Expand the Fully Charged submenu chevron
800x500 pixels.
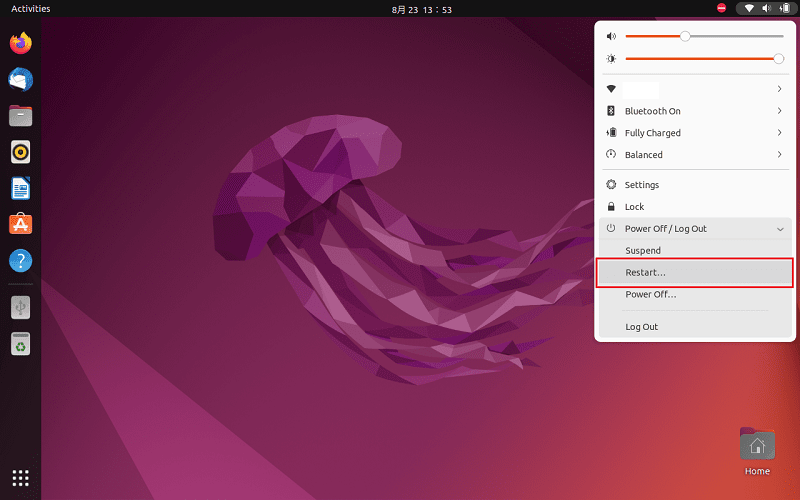pos(780,133)
